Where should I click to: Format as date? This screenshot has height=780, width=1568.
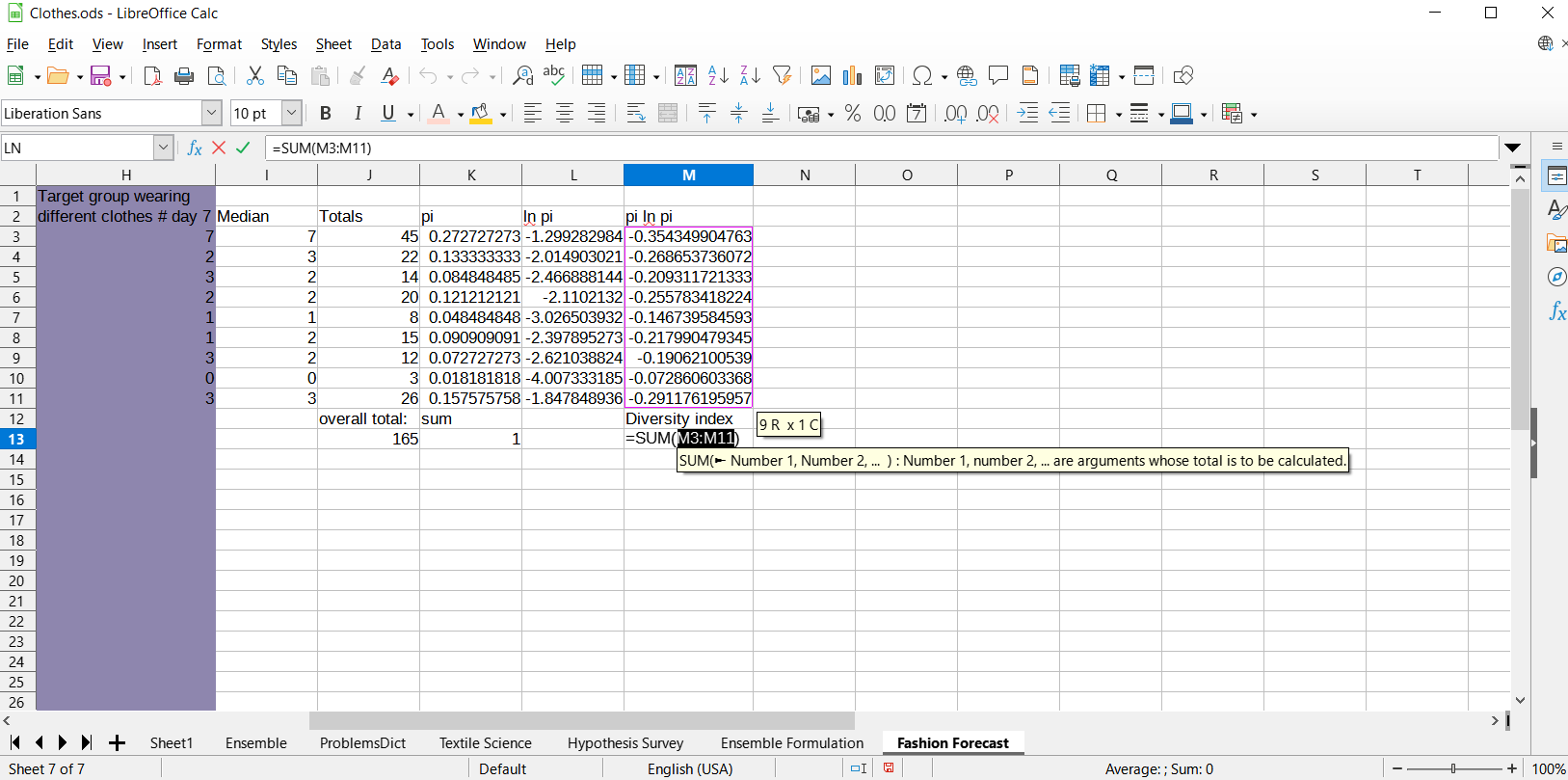pos(917,114)
